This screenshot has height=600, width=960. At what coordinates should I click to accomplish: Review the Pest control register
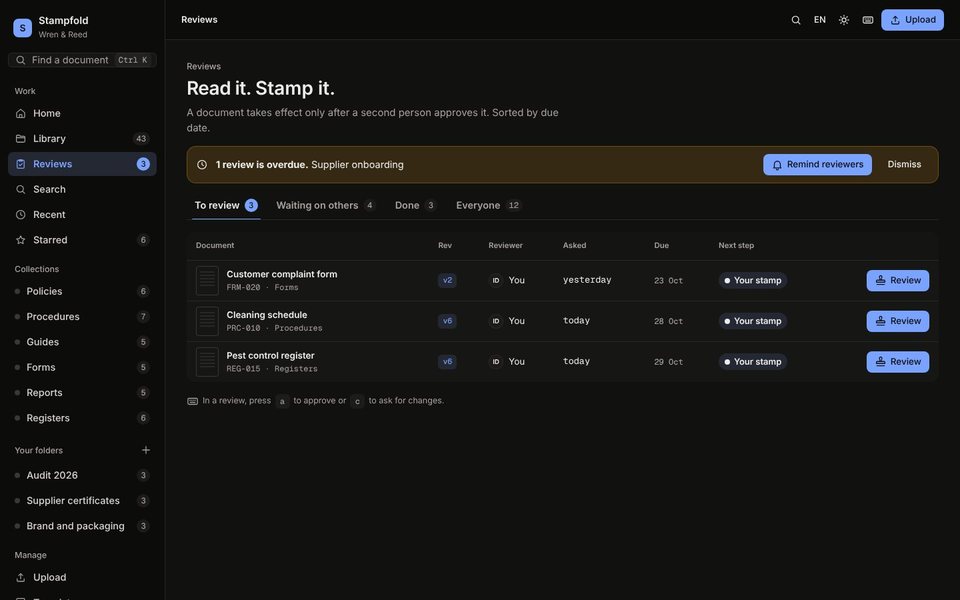click(x=898, y=362)
